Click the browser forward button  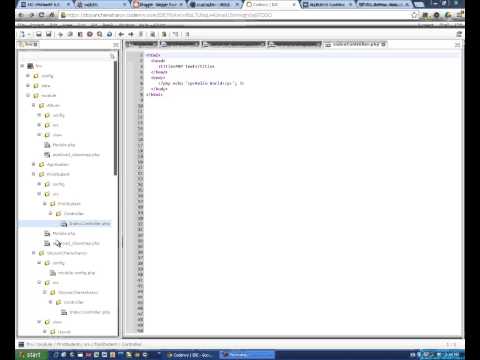pos(31,15)
